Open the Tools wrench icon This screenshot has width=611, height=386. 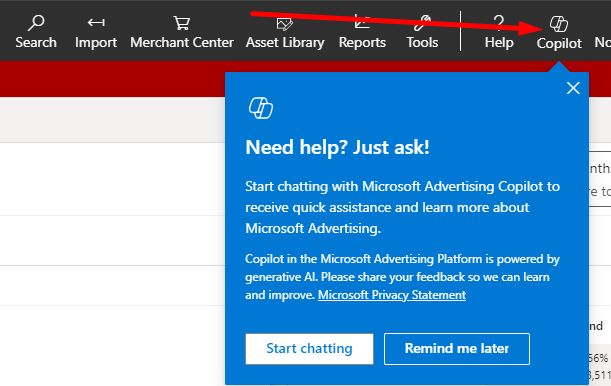(422, 23)
